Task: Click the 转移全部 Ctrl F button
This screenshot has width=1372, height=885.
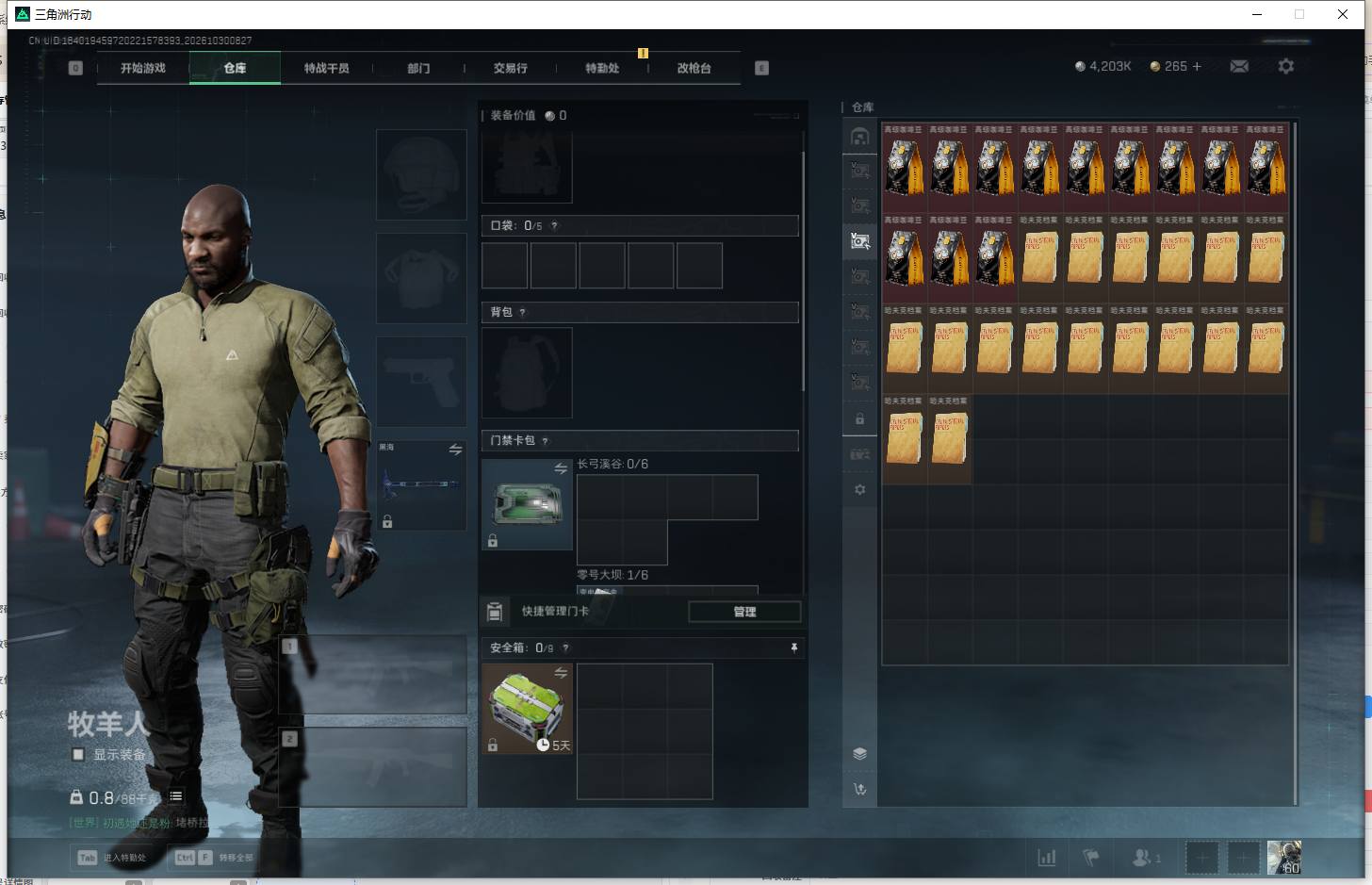Action: point(214,858)
